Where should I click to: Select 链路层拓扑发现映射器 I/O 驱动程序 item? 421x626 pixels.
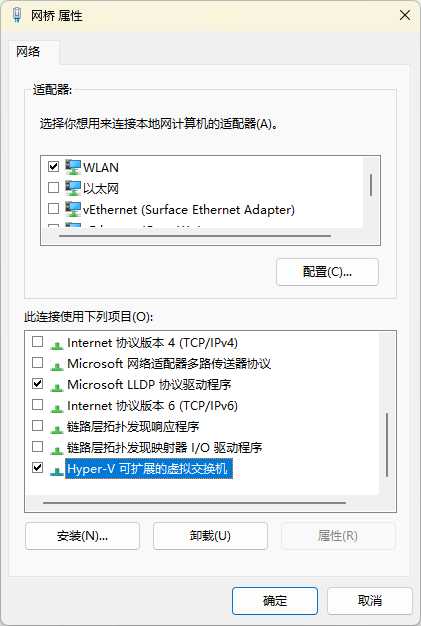164,448
